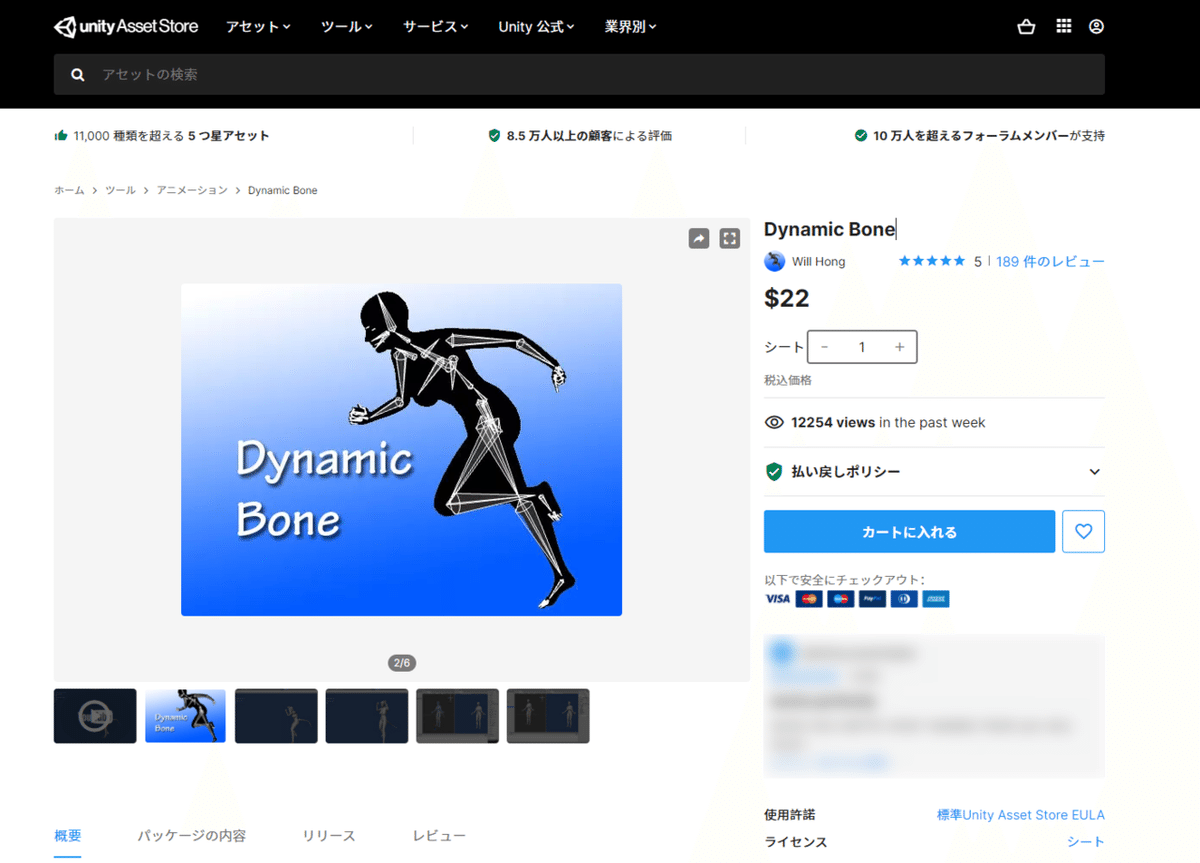Open fullscreen view of the product image
The image size is (1200, 863).
[729, 238]
